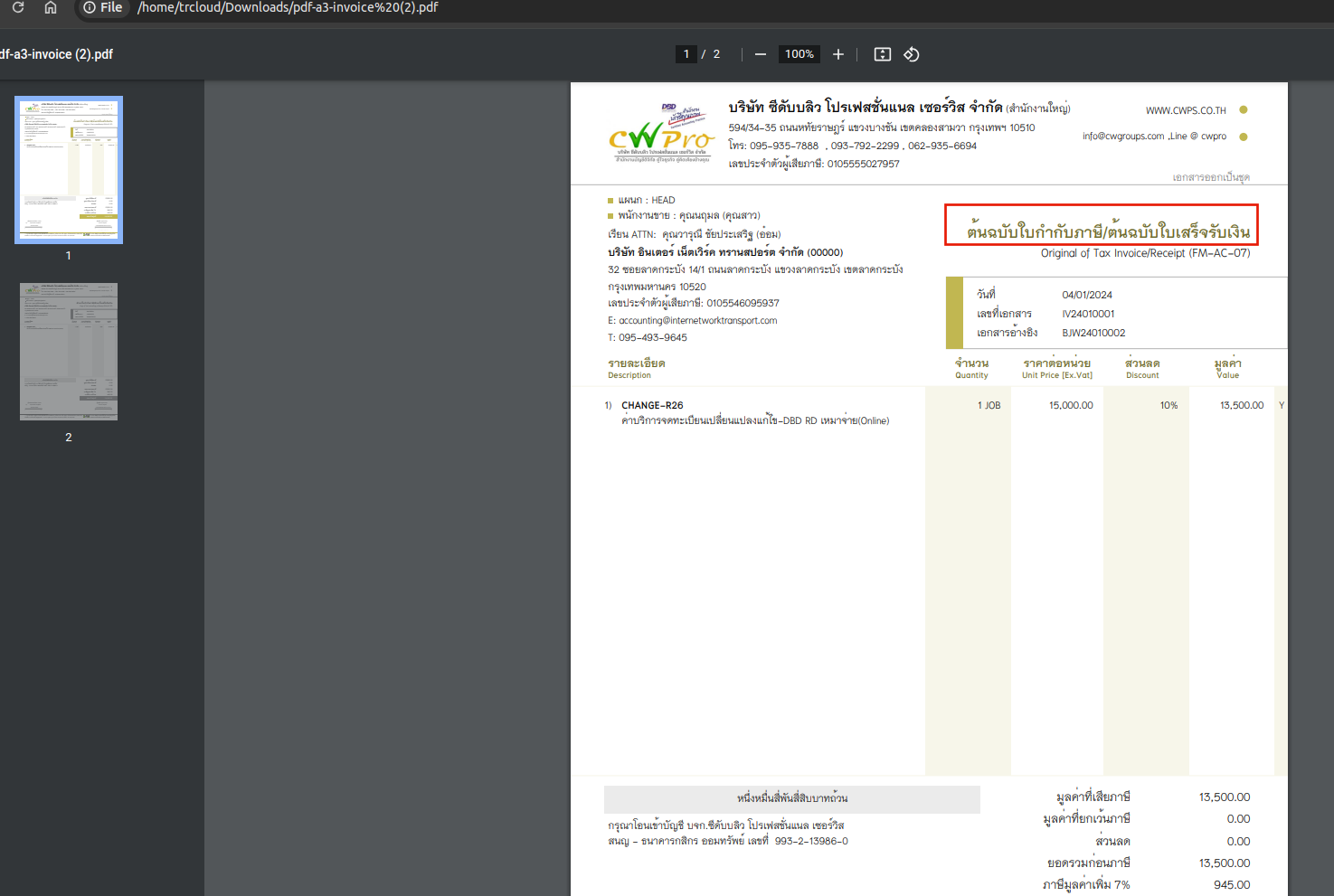Click document number IV24010001
The image size is (1334, 896).
pyautogui.click(x=1088, y=314)
